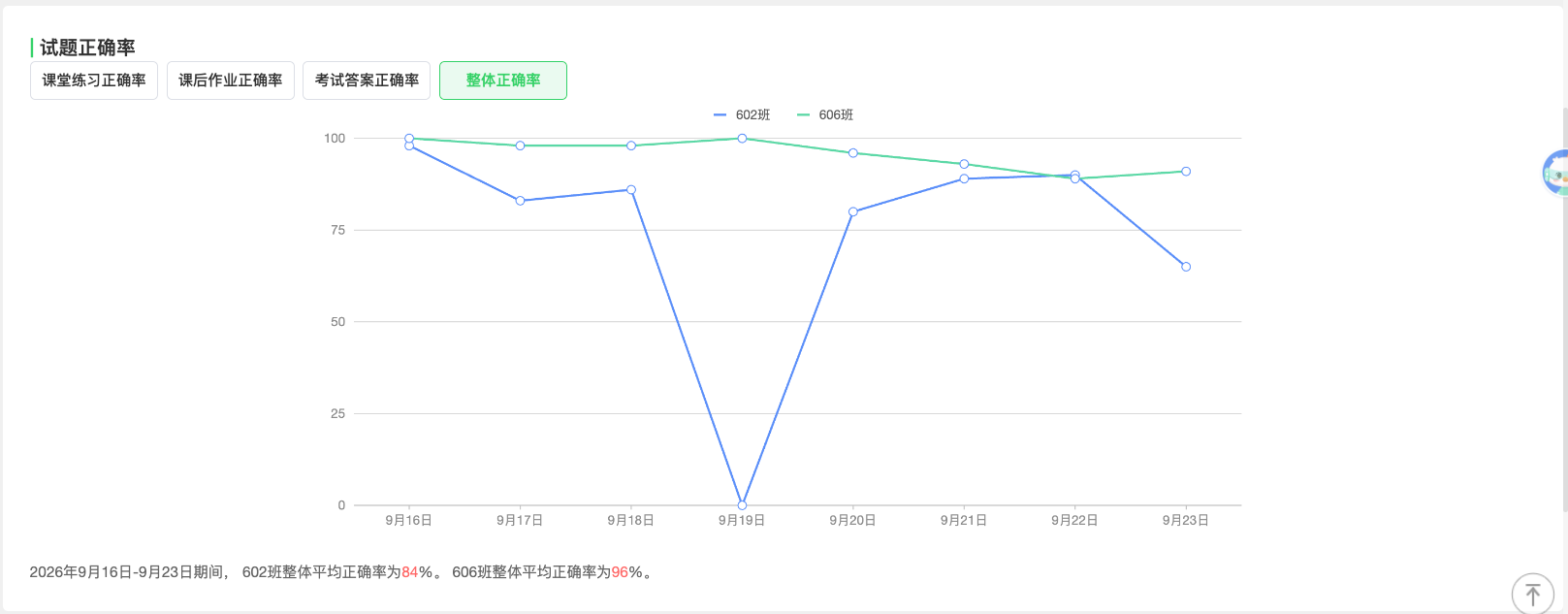Viewport: 1568px width, 614px height.
Task: Click 606班 data point on 9月23日
Action: 1186,172
